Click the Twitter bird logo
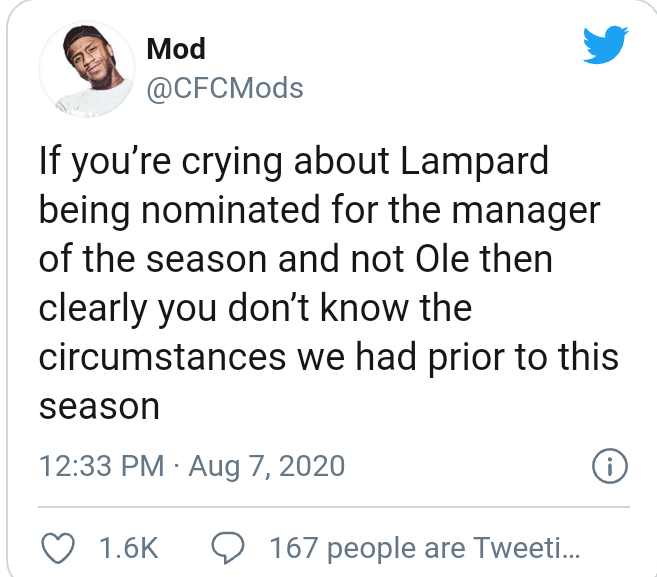Viewport: 657px width, 577px height. (x=606, y=45)
